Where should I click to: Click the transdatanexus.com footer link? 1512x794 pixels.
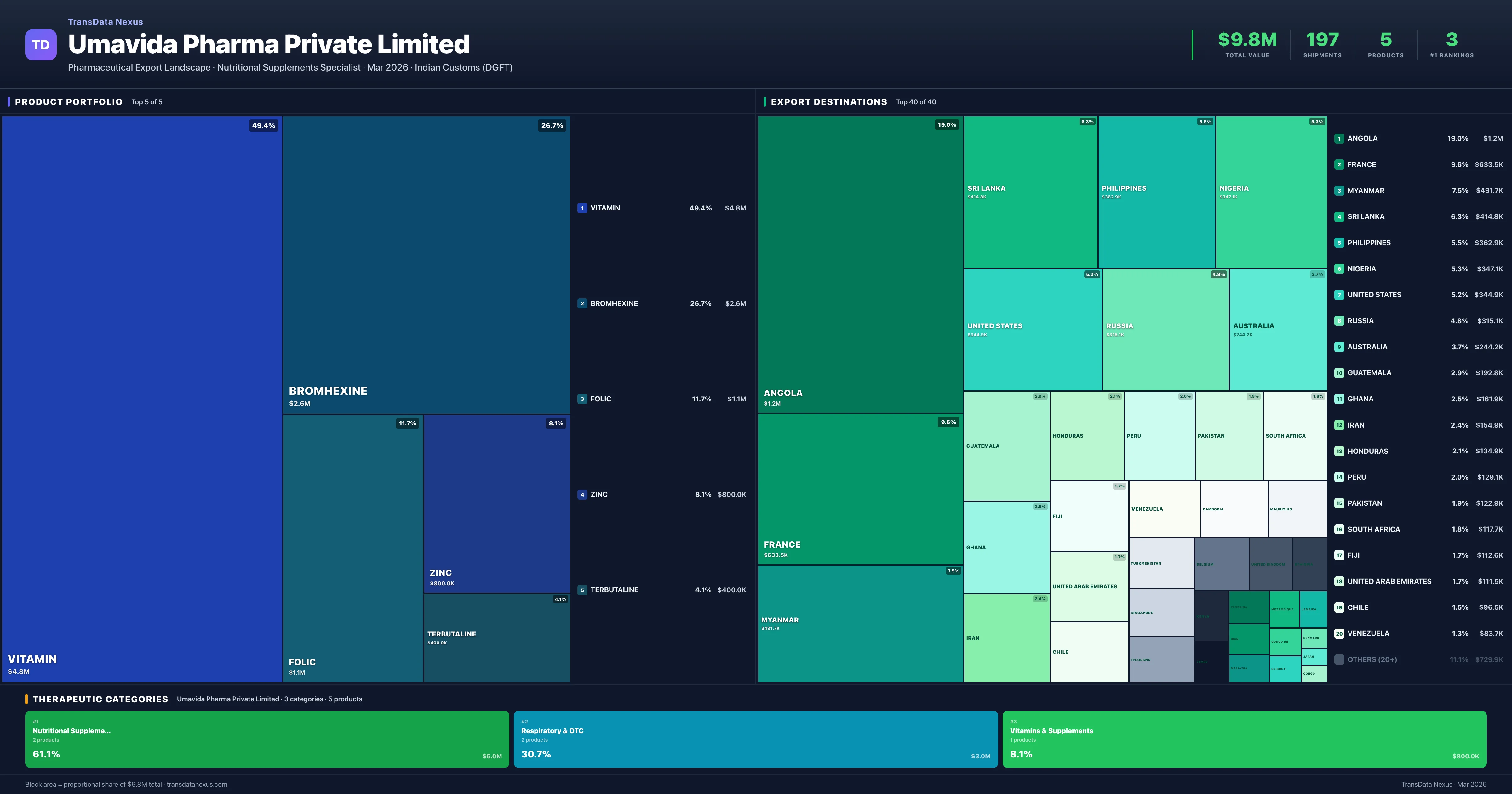click(x=197, y=785)
